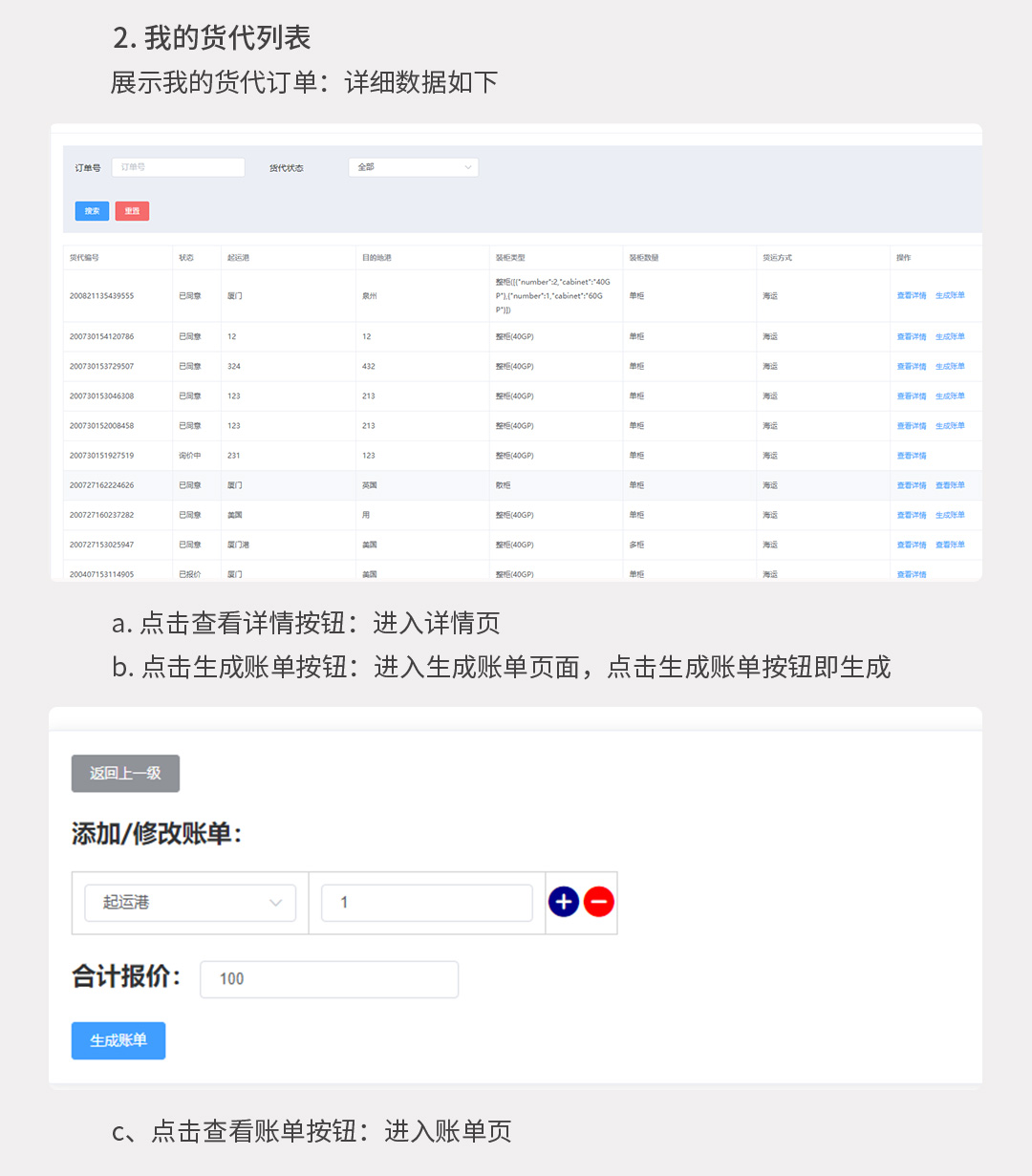This screenshot has height=1176, width=1032.
Task: Click the blue plus icon to add row
Action: 564,902
